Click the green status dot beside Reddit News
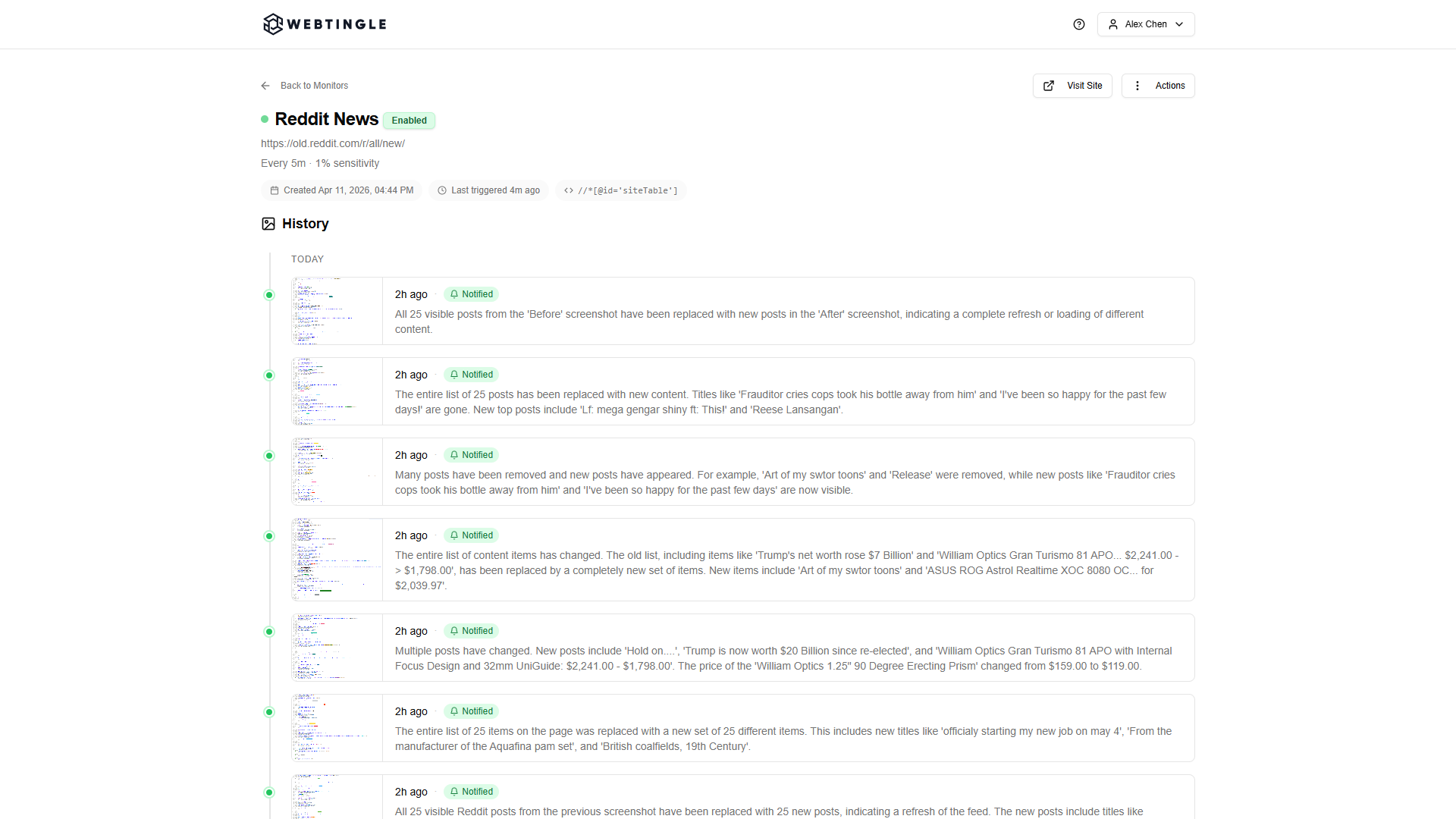Viewport: 1456px width, 819px height. (x=265, y=119)
